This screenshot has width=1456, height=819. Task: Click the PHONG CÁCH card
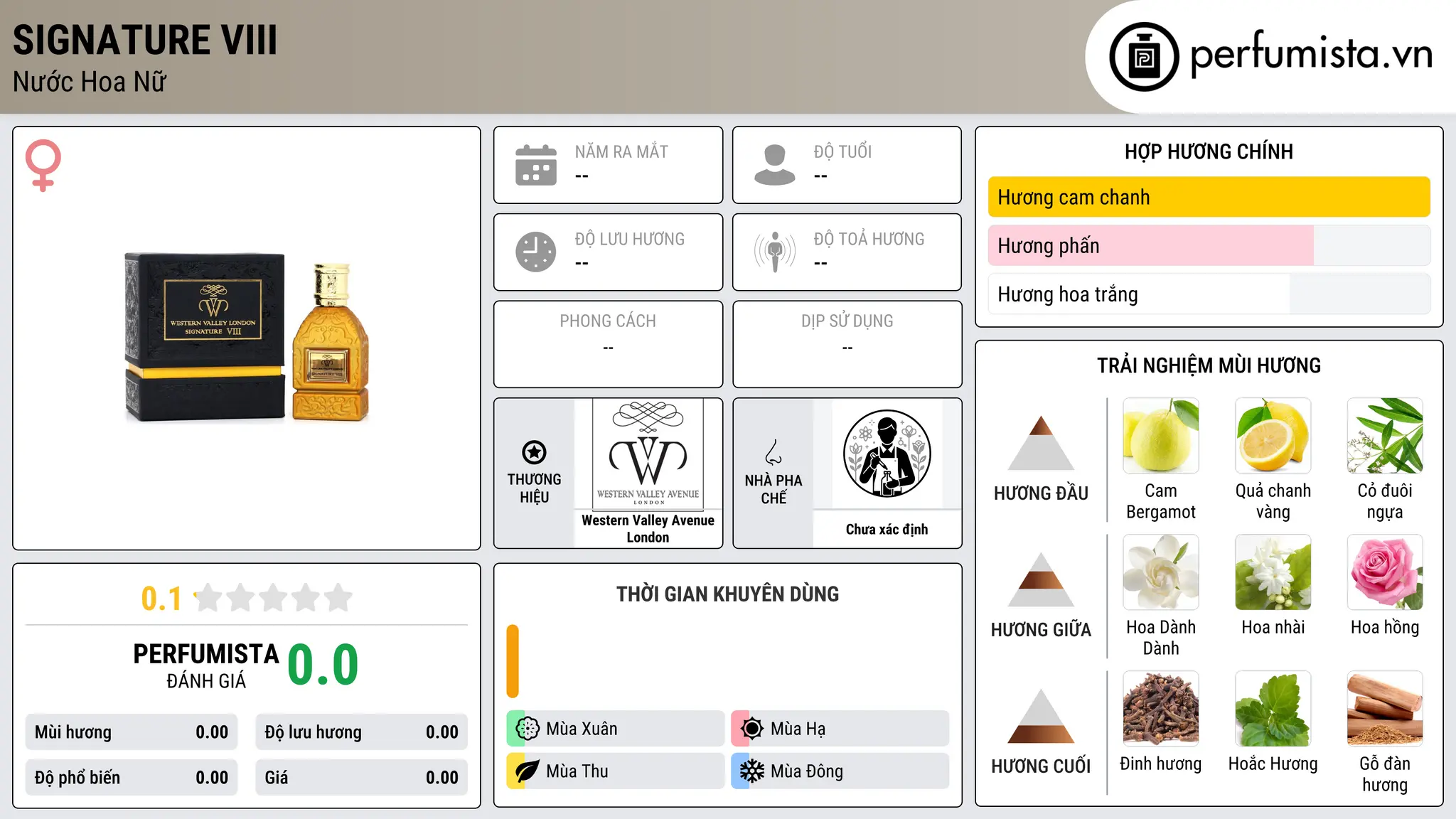tap(608, 344)
